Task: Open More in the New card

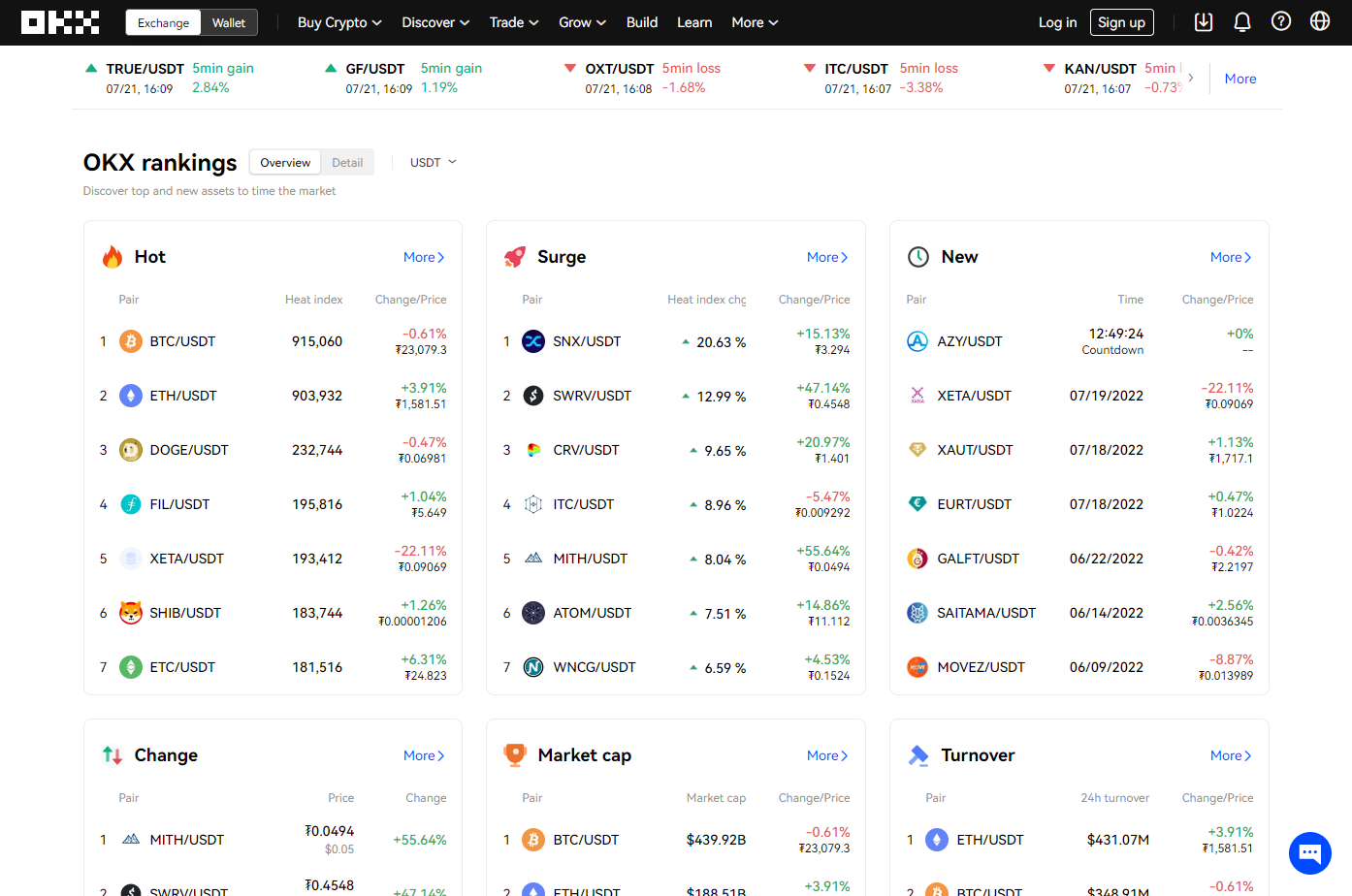Action: [x=1231, y=257]
